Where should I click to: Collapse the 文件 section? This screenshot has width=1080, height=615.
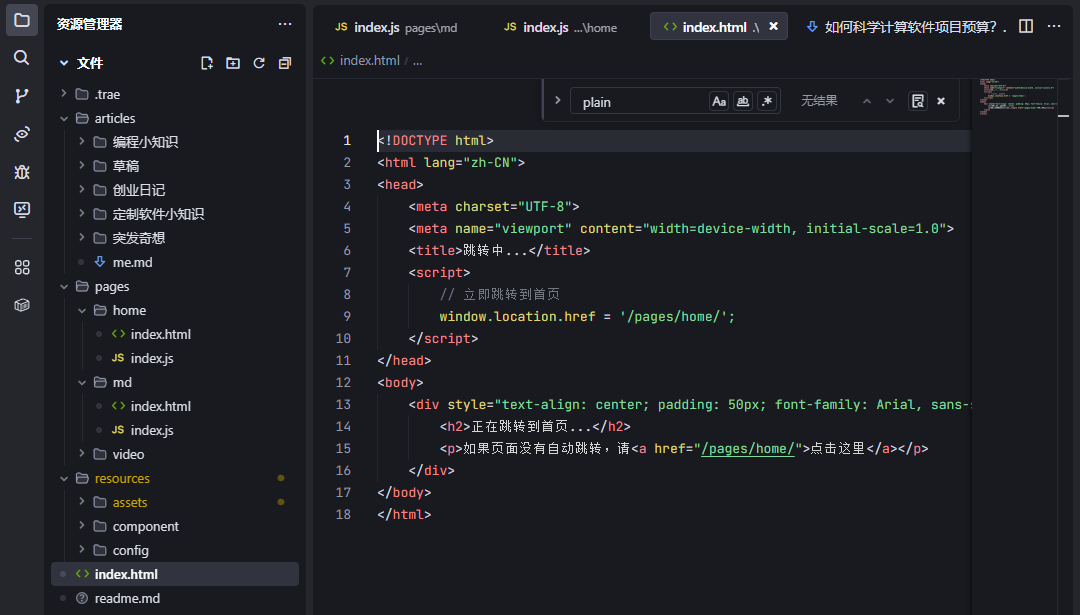64,63
